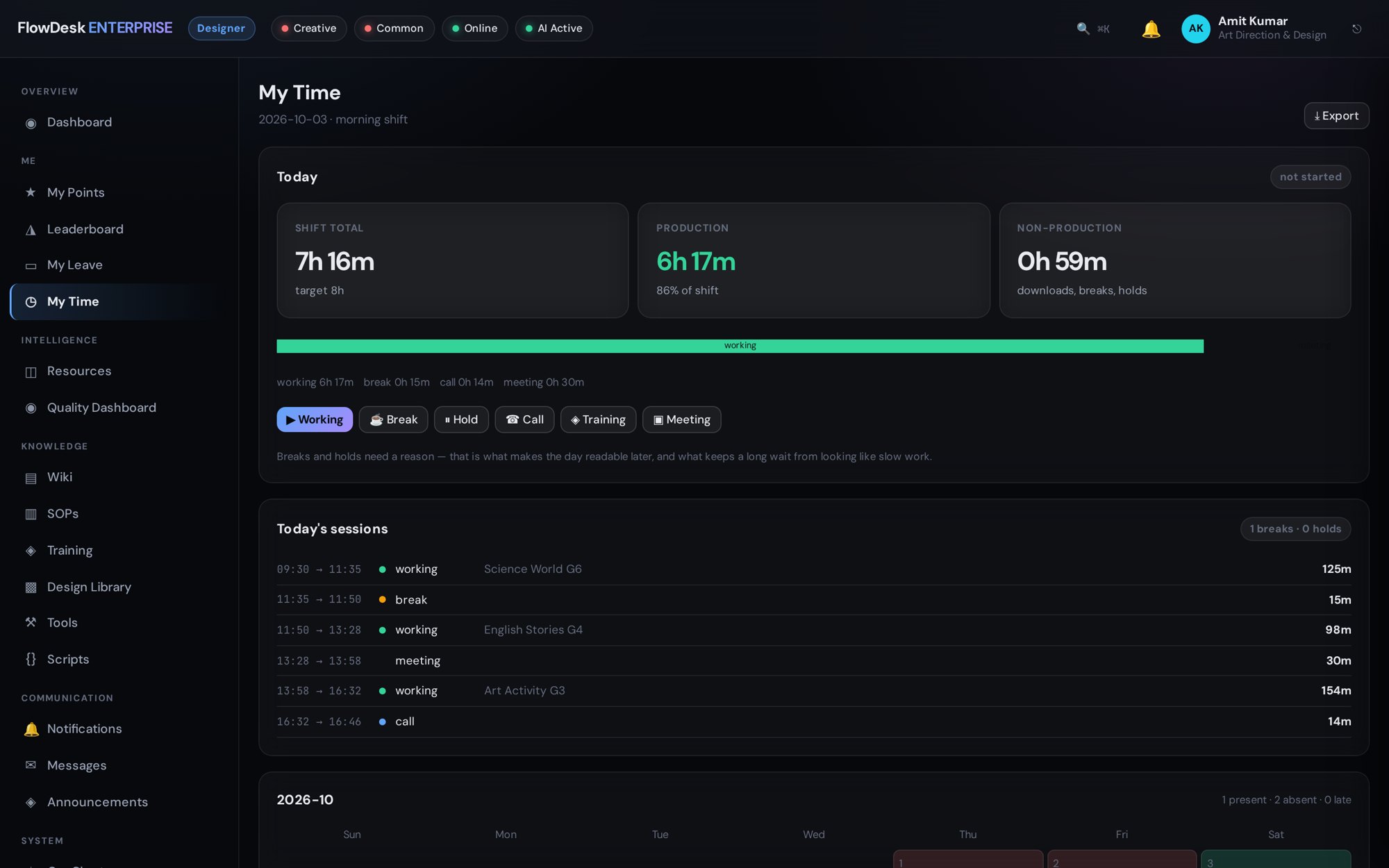Select the Common status chip

(394, 28)
